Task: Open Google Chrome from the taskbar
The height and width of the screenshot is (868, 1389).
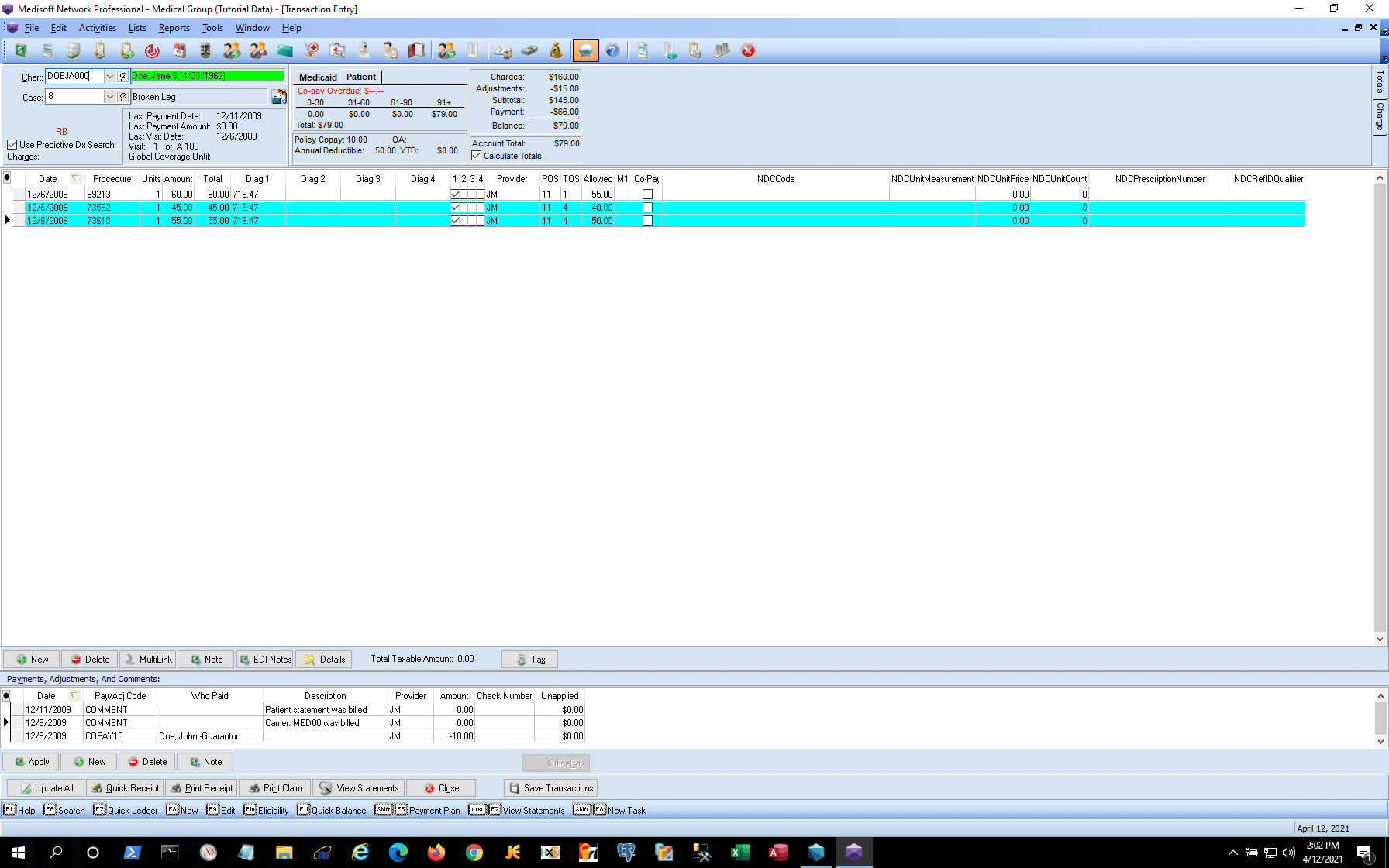Action: (x=474, y=852)
